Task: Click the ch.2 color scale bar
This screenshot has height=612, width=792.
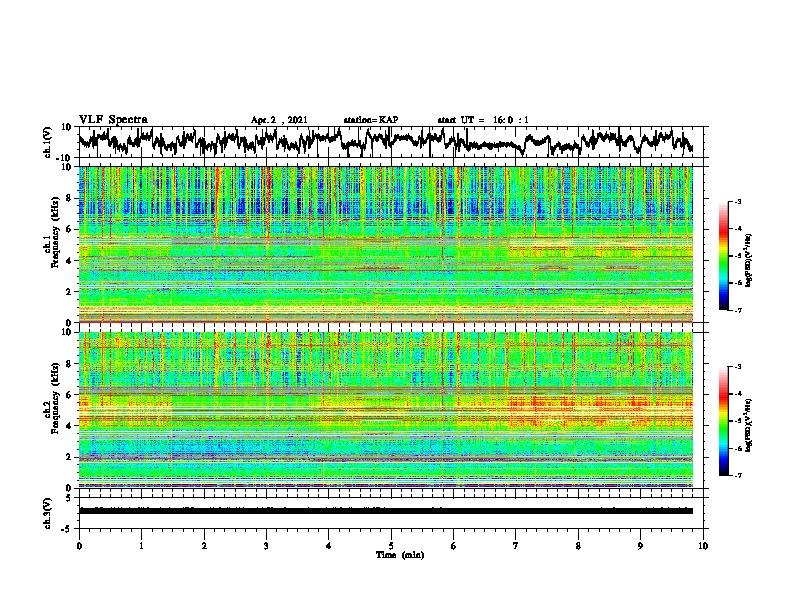Action: coord(723,421)
